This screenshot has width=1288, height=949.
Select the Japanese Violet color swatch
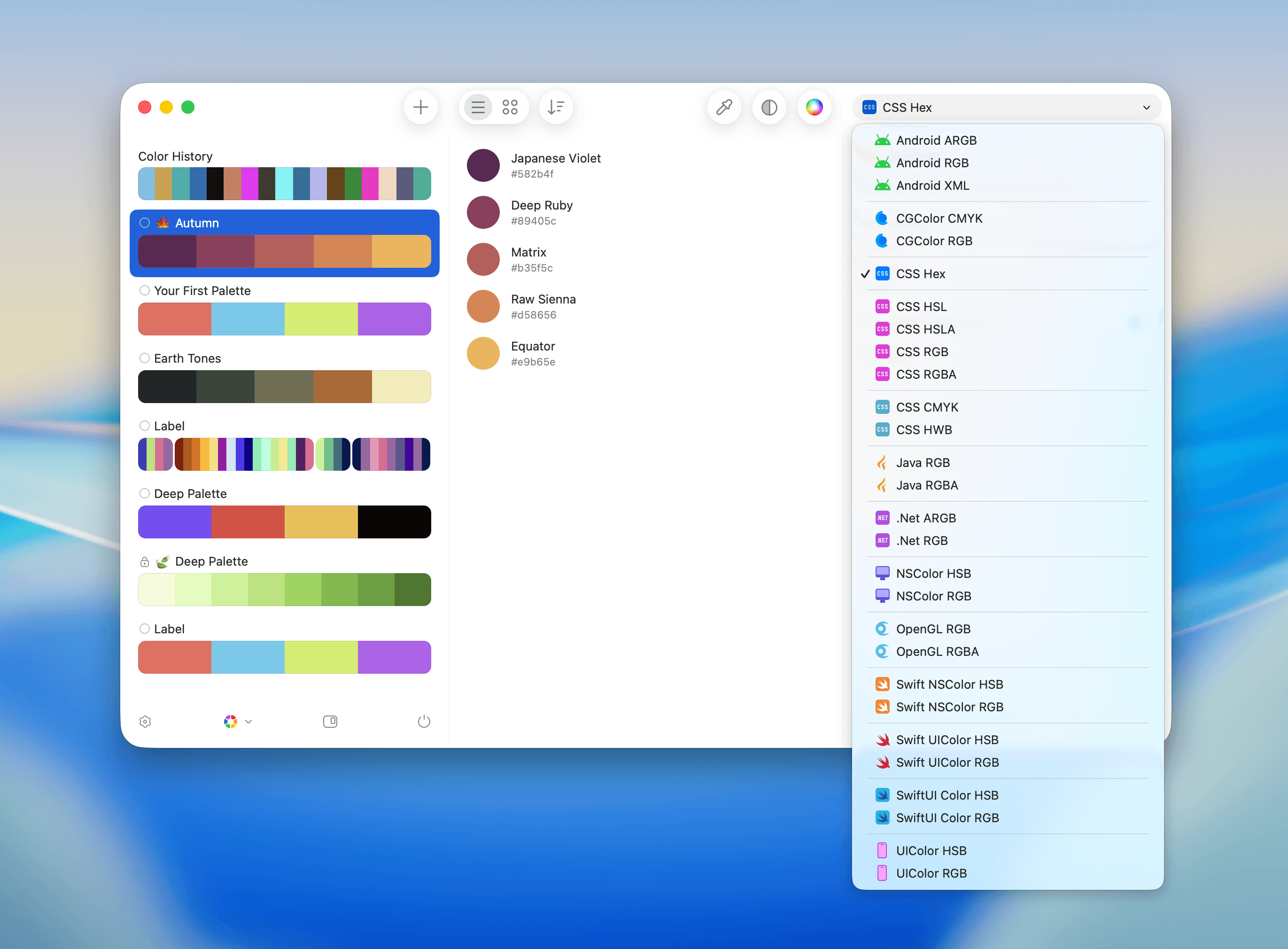(x=483, y=165)
